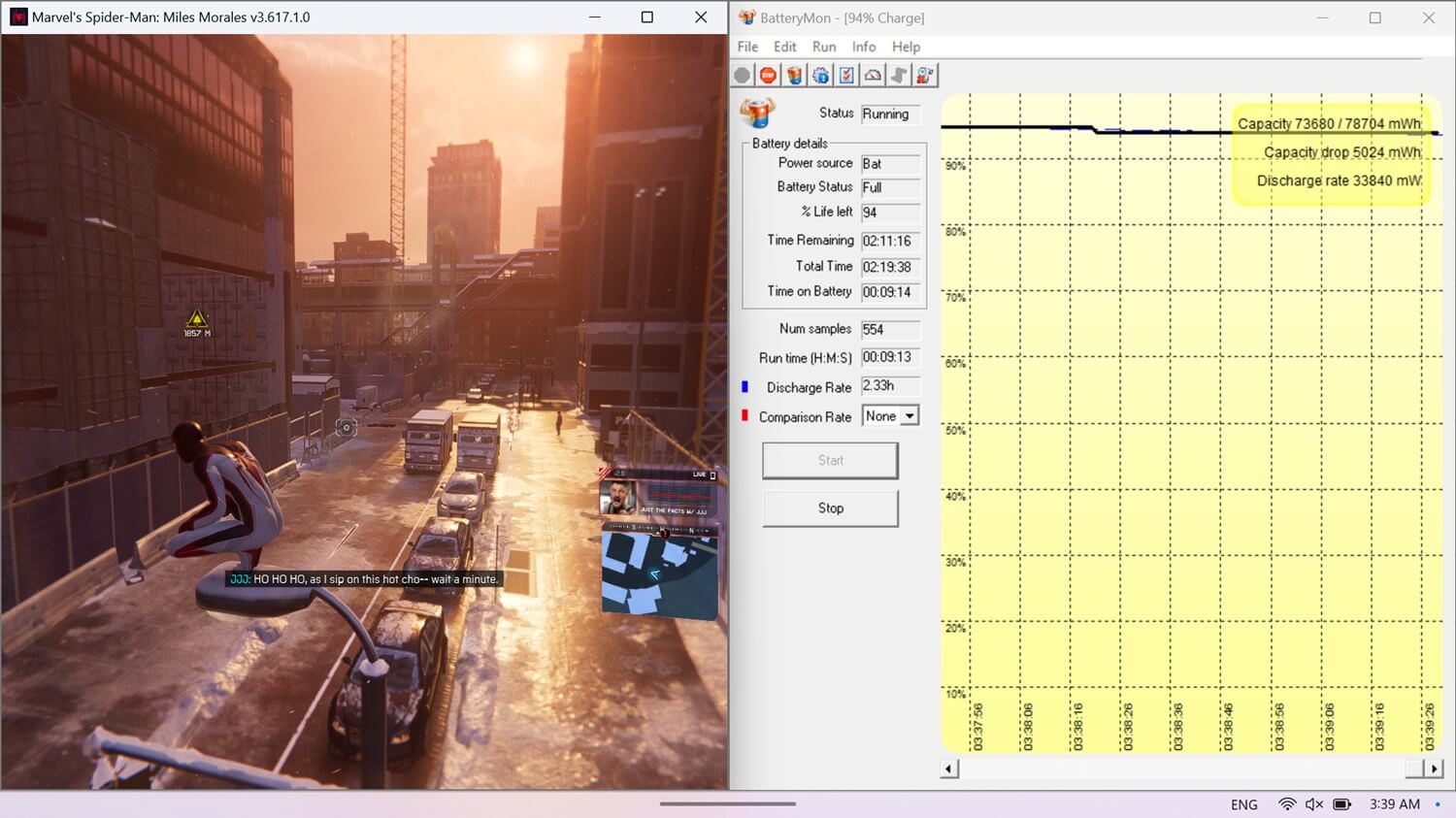
Task: Click the Status field showing Running
Action: click(890, 114)
